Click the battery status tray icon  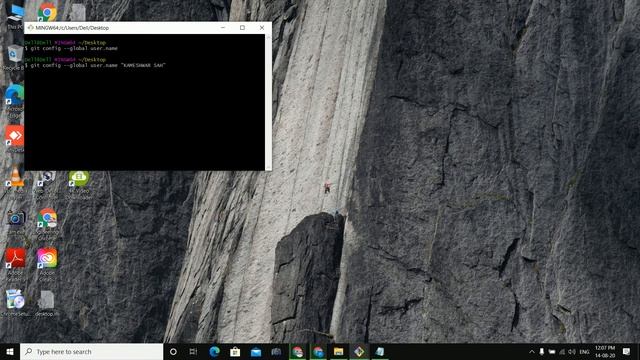click(x=552, y=351)
